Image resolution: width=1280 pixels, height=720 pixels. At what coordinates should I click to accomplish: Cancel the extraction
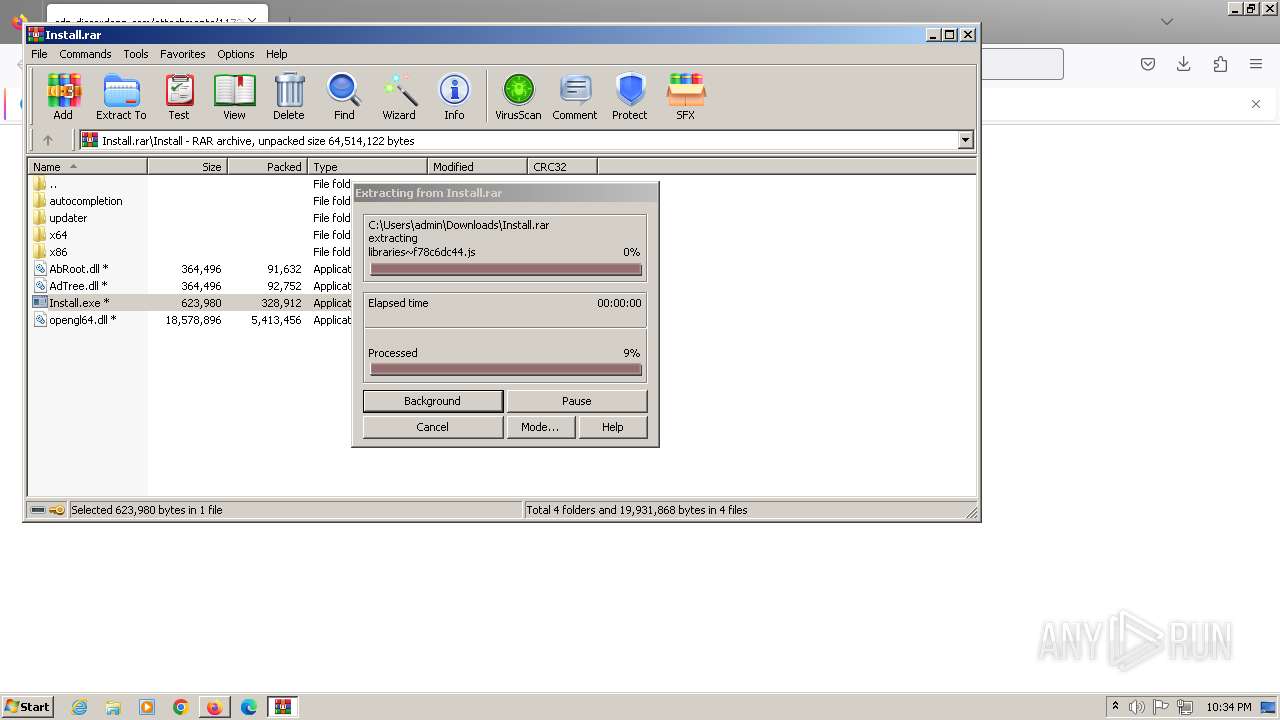[433, 427]
